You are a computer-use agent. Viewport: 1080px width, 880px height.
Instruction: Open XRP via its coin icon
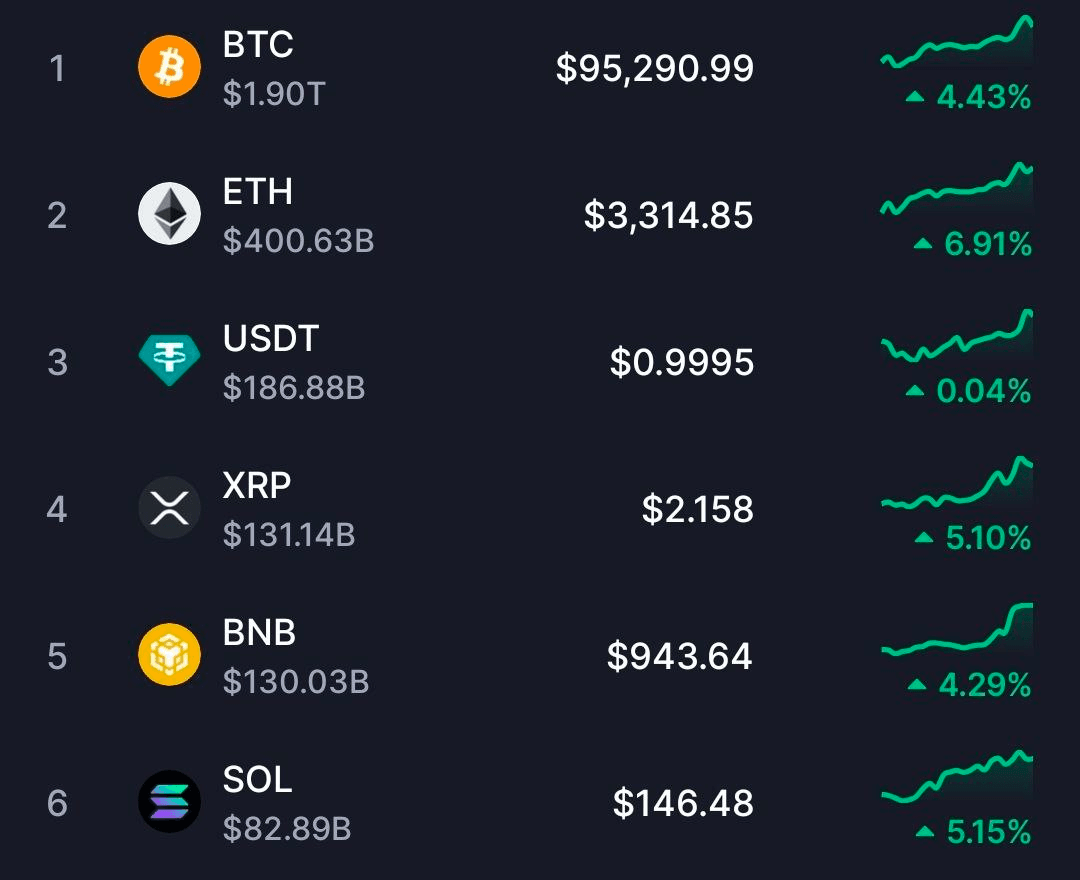point(170,507)
